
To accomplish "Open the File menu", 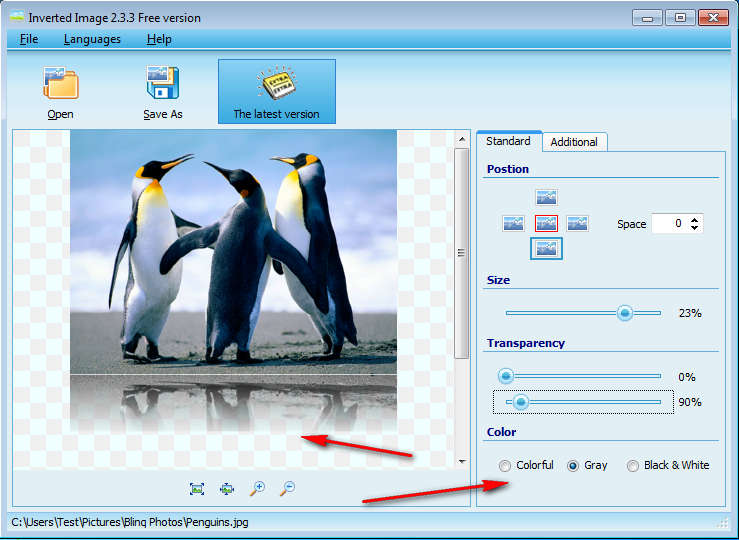I will [x=29, y=39].
